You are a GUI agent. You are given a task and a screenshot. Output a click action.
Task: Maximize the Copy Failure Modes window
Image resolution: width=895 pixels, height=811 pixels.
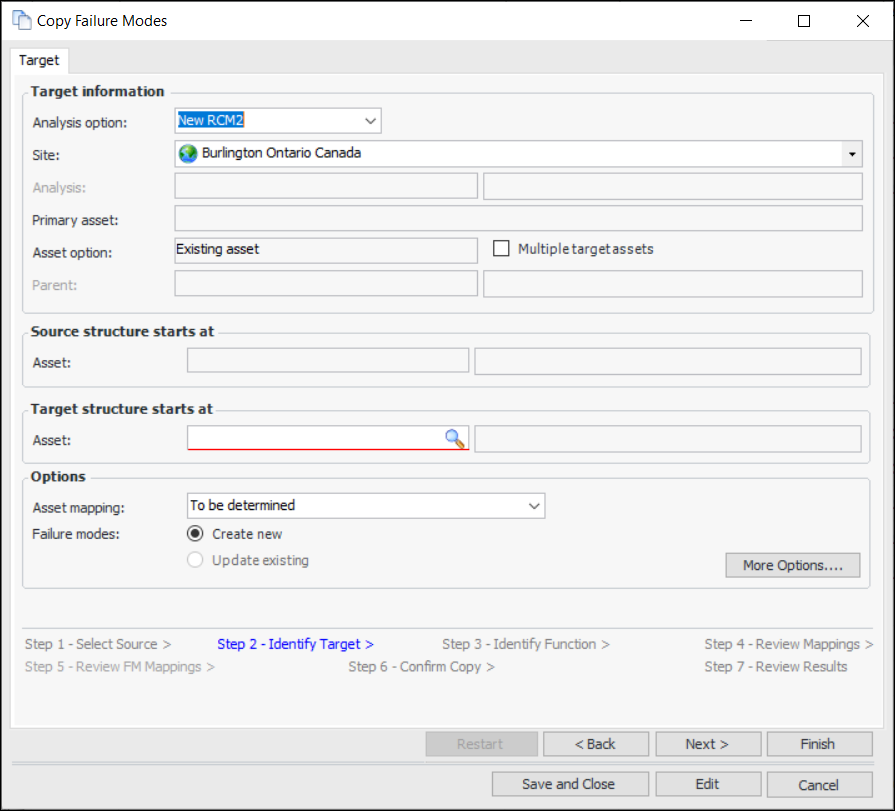[x=804, y=21]
